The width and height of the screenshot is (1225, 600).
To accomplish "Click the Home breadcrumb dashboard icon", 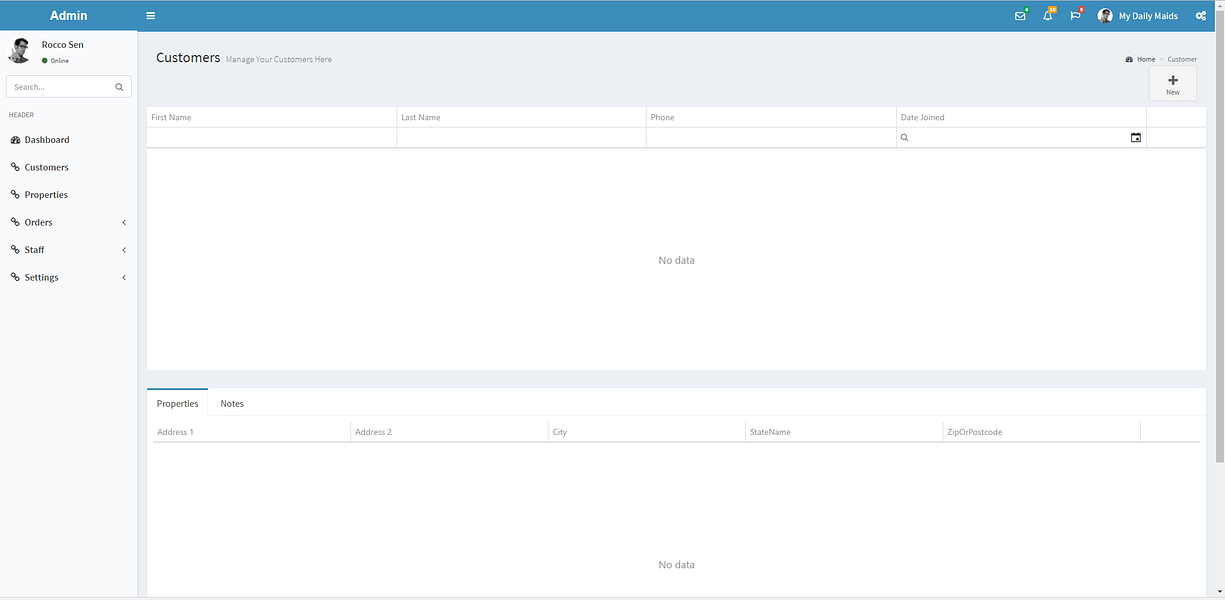I will coord(1129,60).
